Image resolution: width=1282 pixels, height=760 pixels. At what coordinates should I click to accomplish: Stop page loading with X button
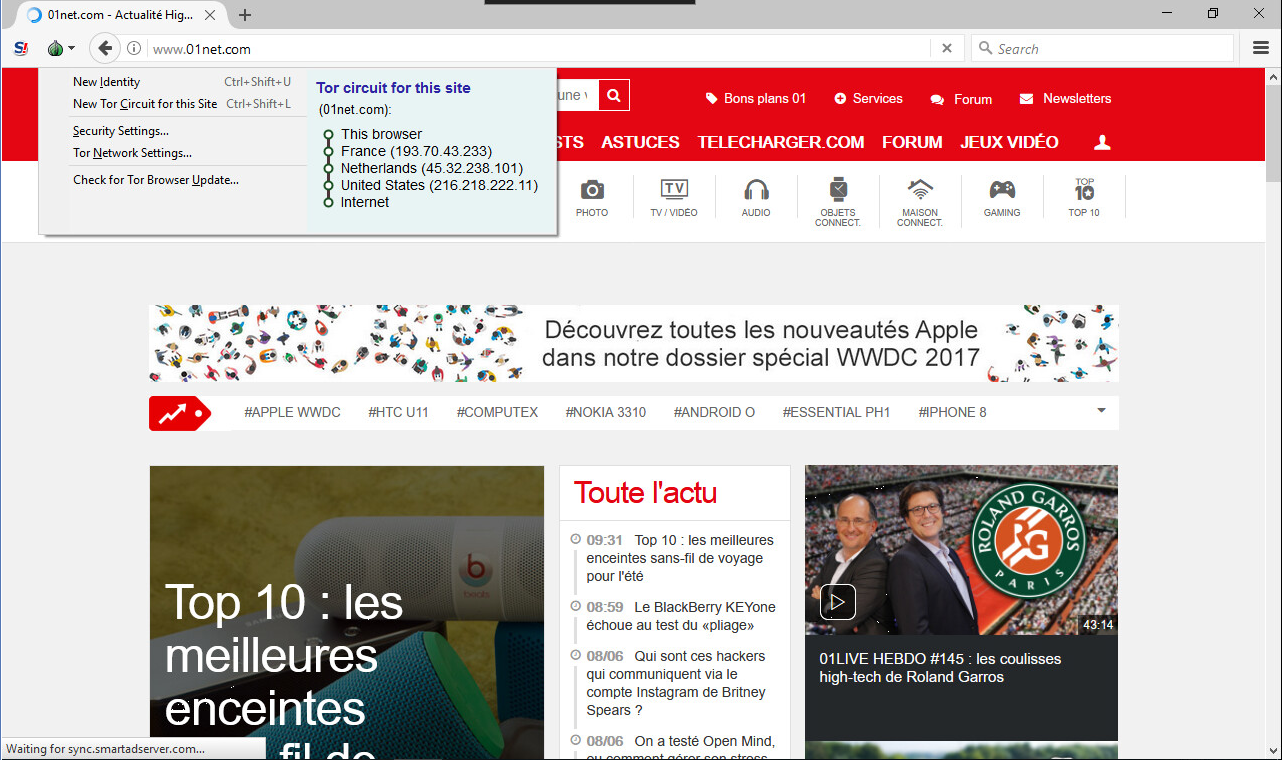point(947,48)
